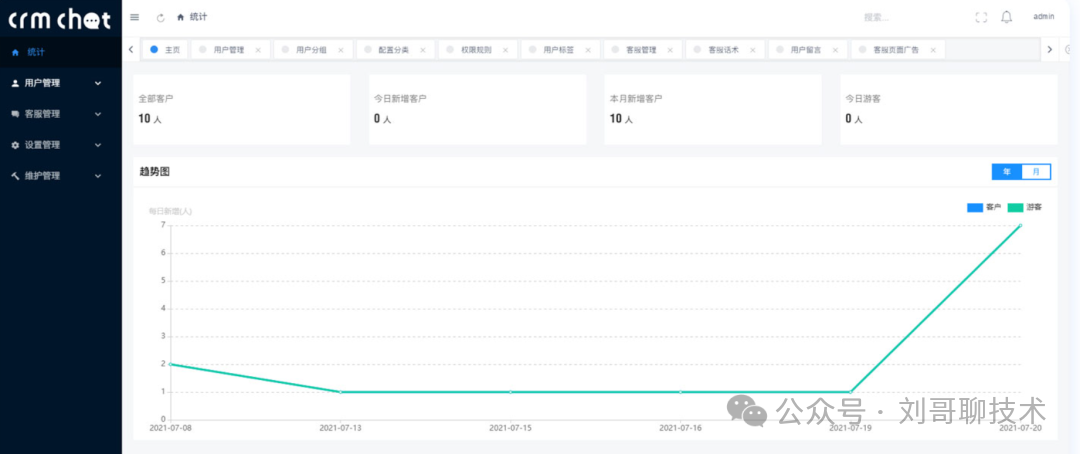Switch to the 用户管理 tab

[x=229, y=50]
